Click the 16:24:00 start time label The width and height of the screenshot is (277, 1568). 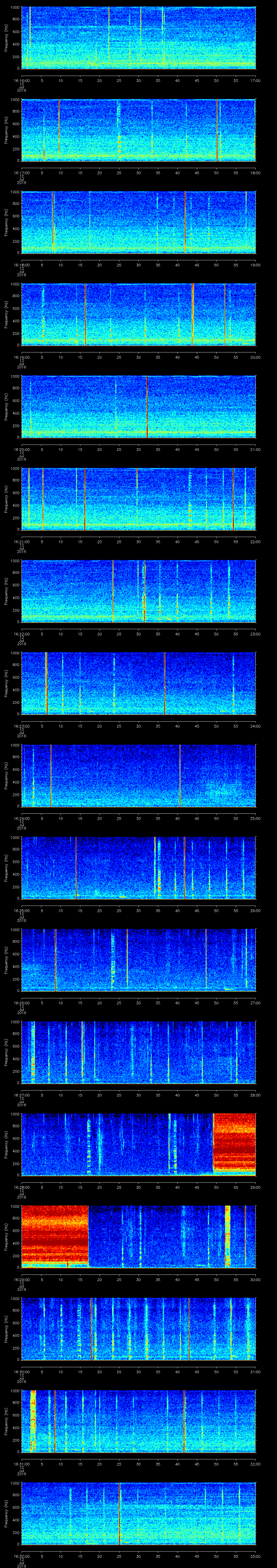point(21,818)
